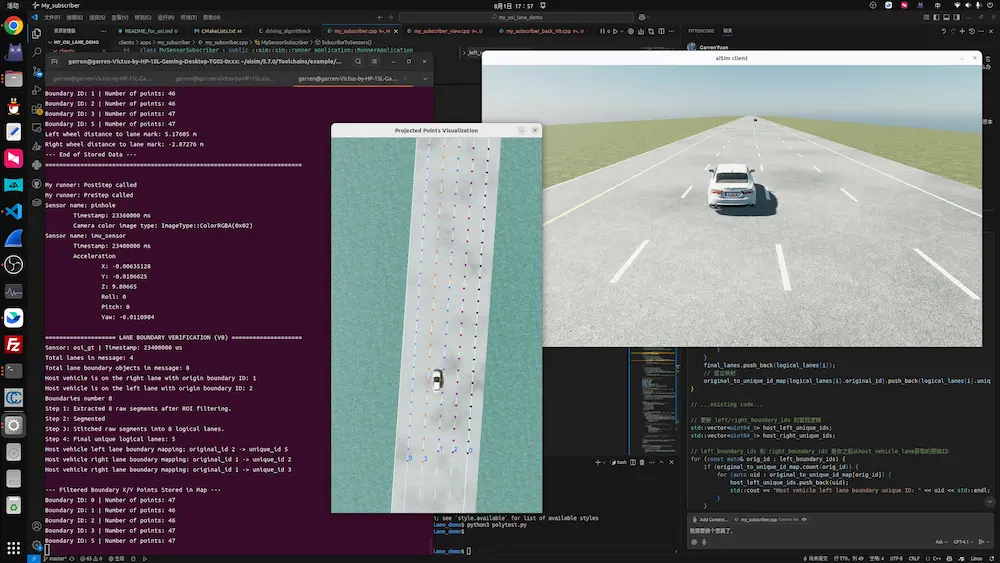Viewport: 1000px width, 563px height.
Task: Click CRLF line ending in status bar
Action: pyautogui.click(x=914, y=559)
